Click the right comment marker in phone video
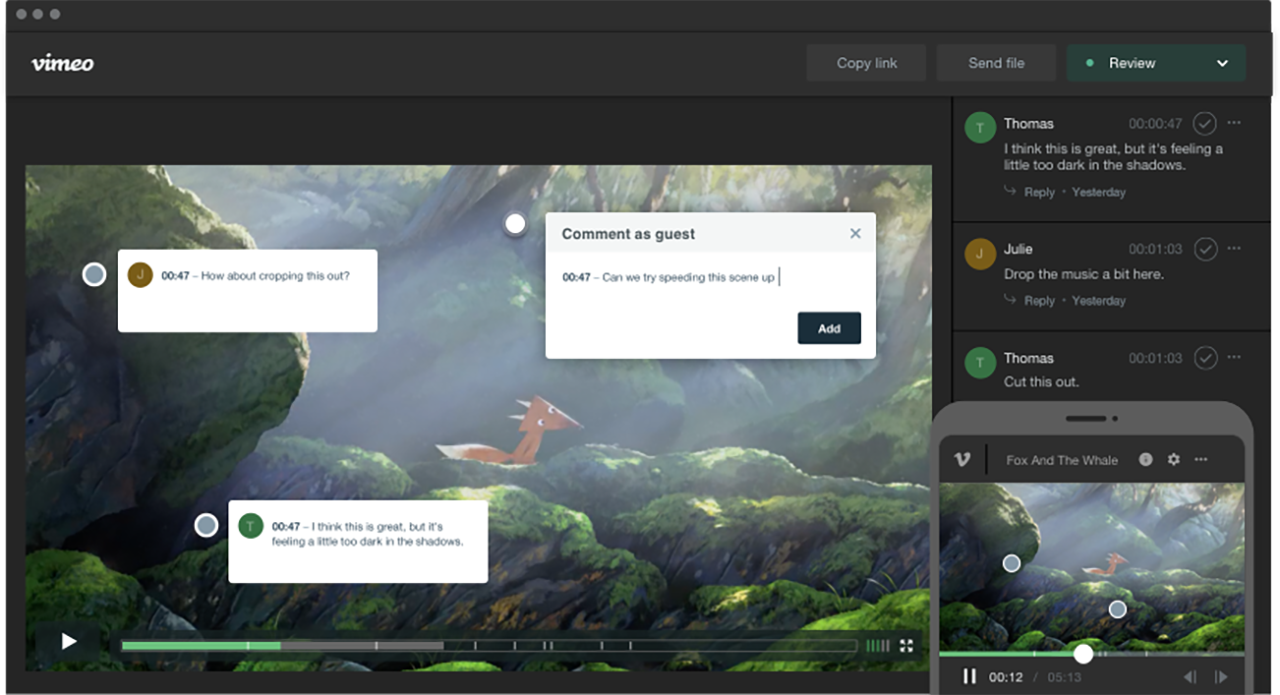Screen dimensions: 1280x695 (1117, 609)
